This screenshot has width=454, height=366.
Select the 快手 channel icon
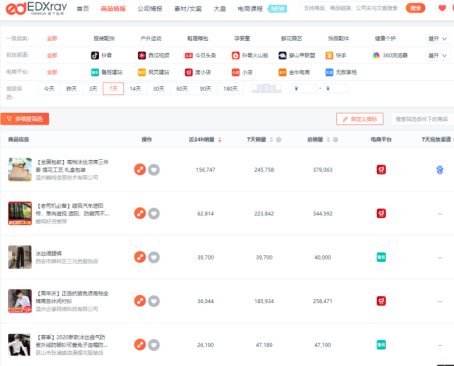(x=329, y=55)
